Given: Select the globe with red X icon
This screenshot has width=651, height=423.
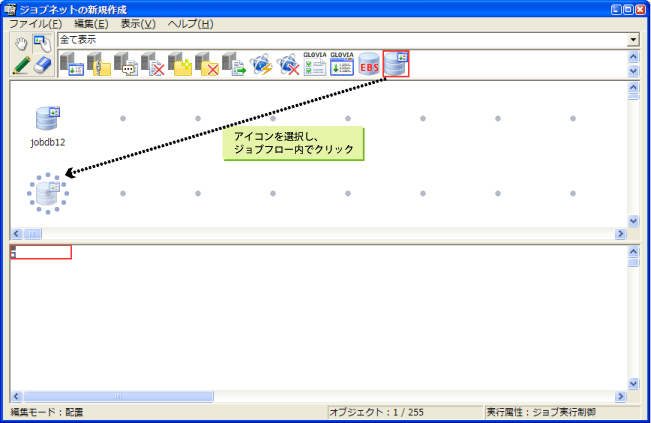Looking at the screenshot, I should pyautogui.click(x=288, y=64).
